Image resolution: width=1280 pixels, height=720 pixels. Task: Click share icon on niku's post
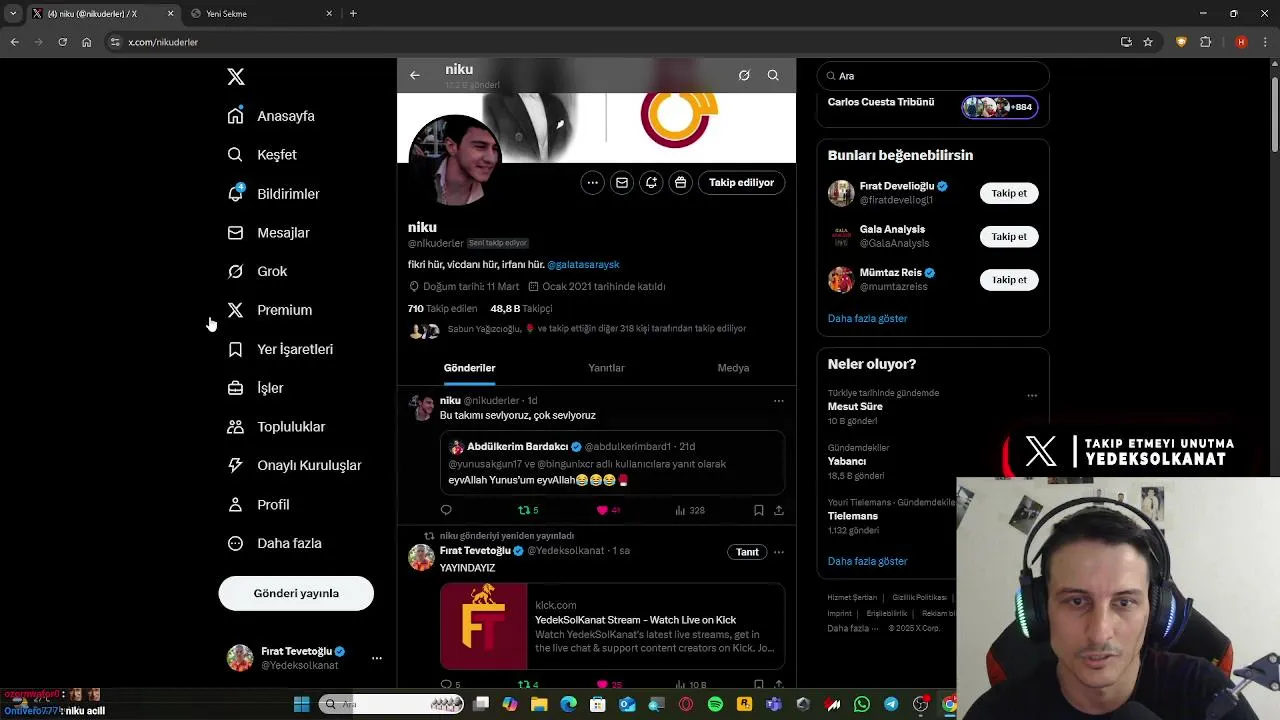point(778,510)
